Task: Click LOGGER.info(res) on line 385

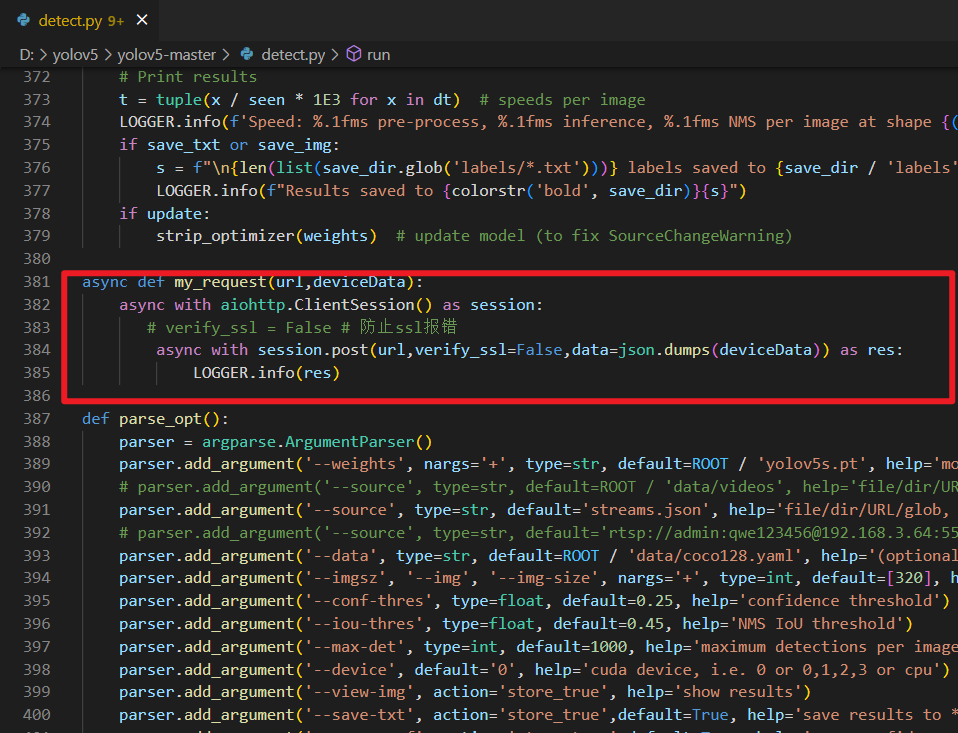Action: (x=267, y=373)
